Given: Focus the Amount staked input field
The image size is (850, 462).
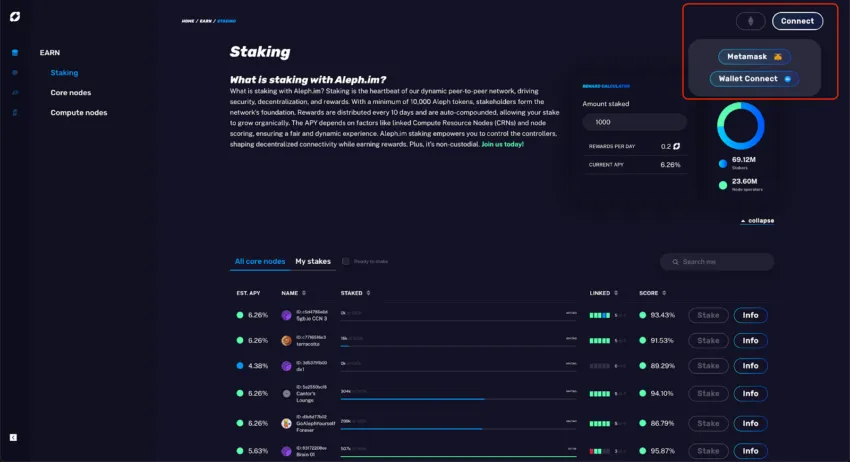Looking at the screenshot, I should point(635,122).
